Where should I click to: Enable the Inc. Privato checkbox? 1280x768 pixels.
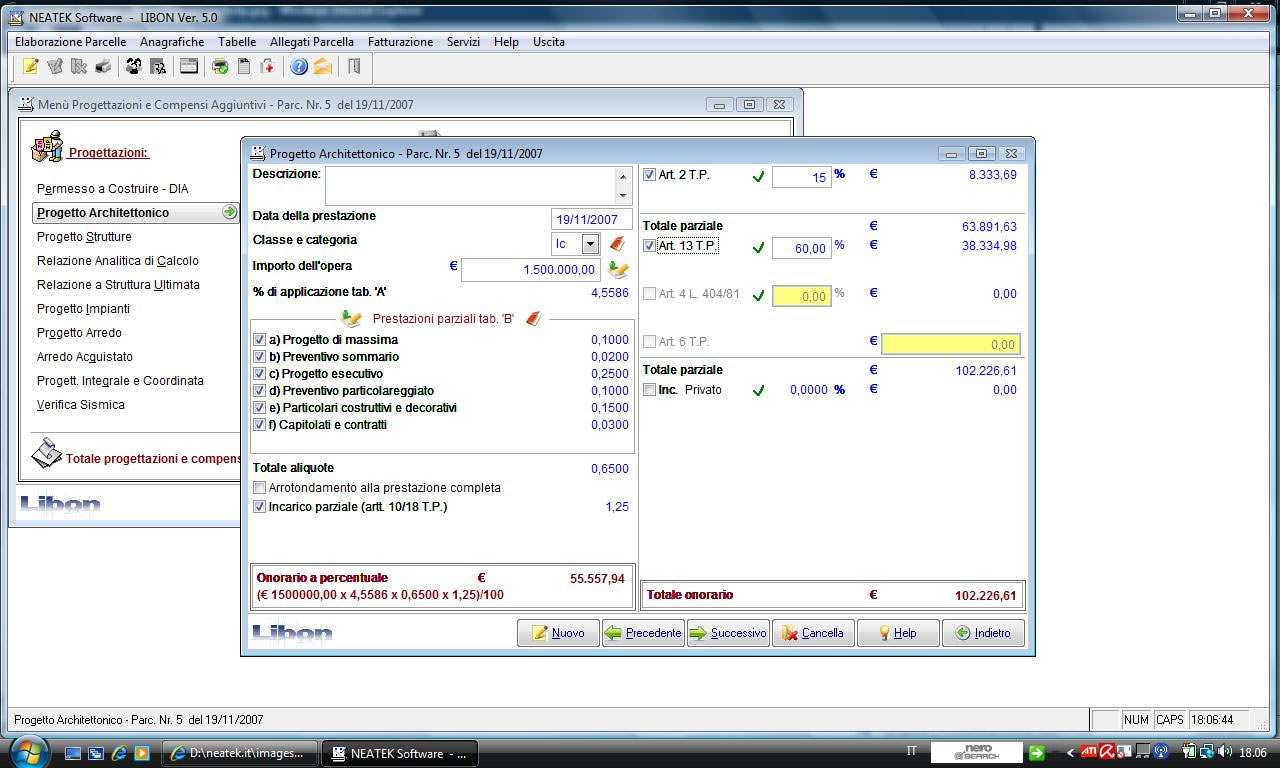[x=650, y=390]
